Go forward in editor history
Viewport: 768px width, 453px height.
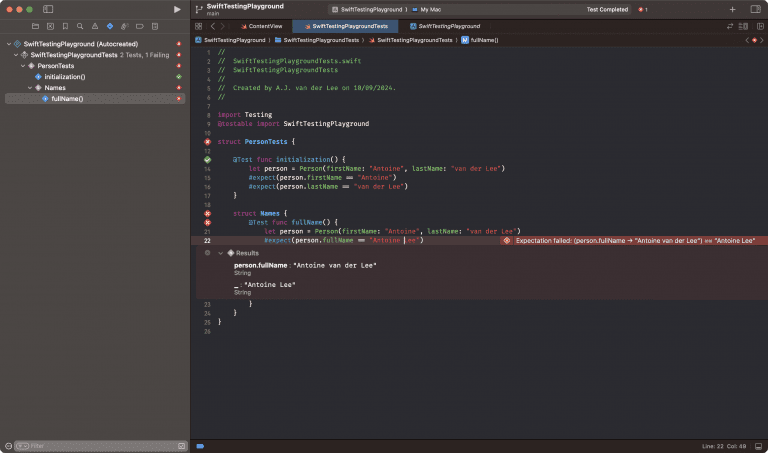(222, 26)
